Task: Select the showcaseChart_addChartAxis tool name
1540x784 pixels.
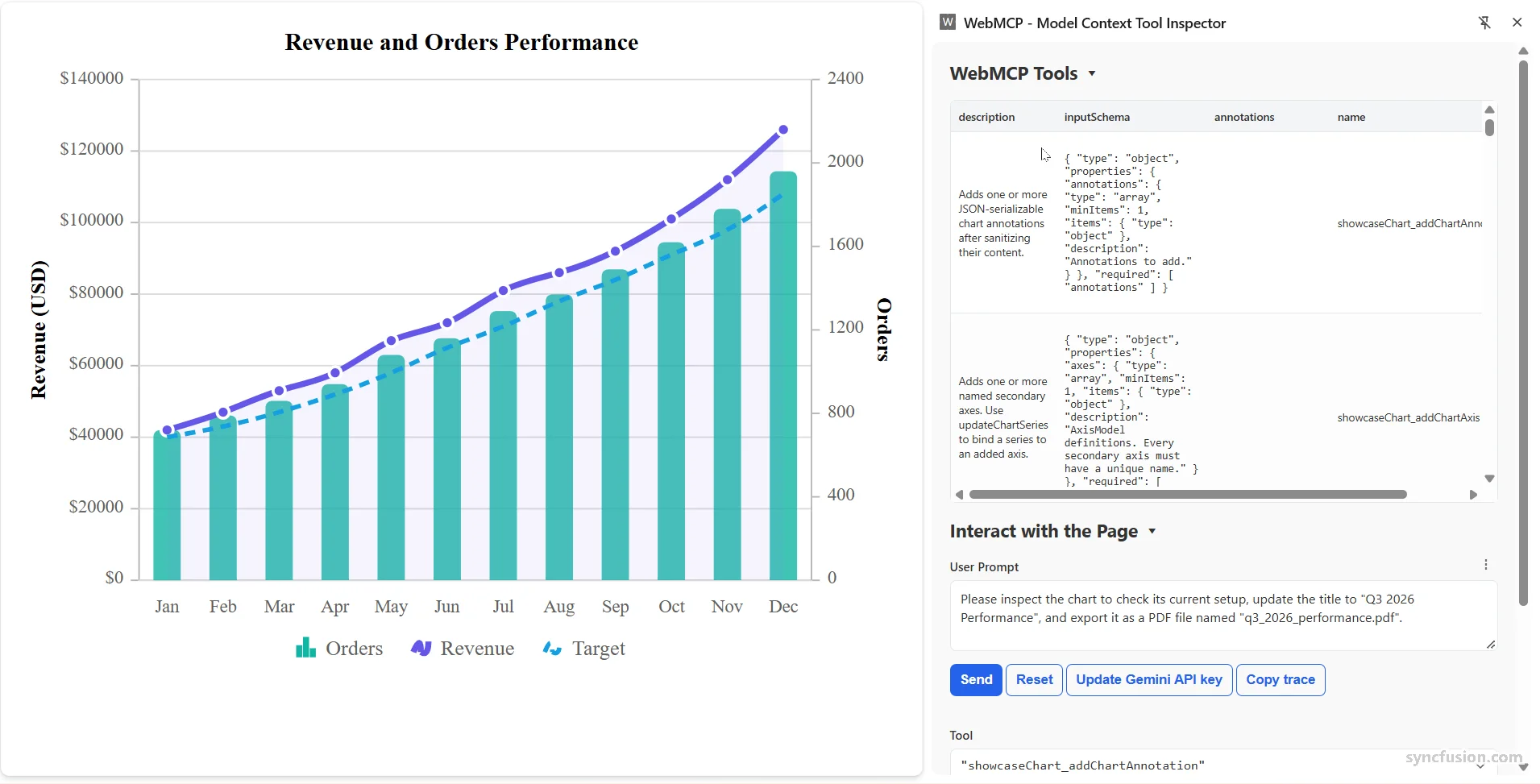Action: [x=1409, y=417]
